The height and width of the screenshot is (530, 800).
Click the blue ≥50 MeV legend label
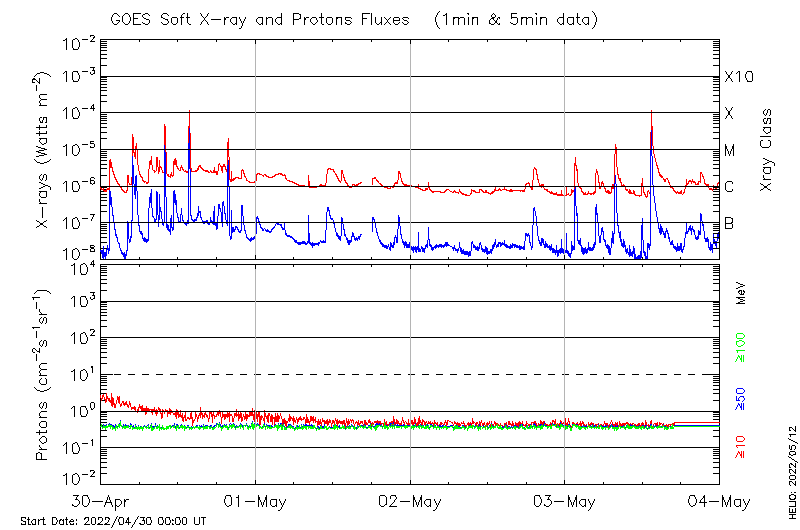(x=741, y=398)
